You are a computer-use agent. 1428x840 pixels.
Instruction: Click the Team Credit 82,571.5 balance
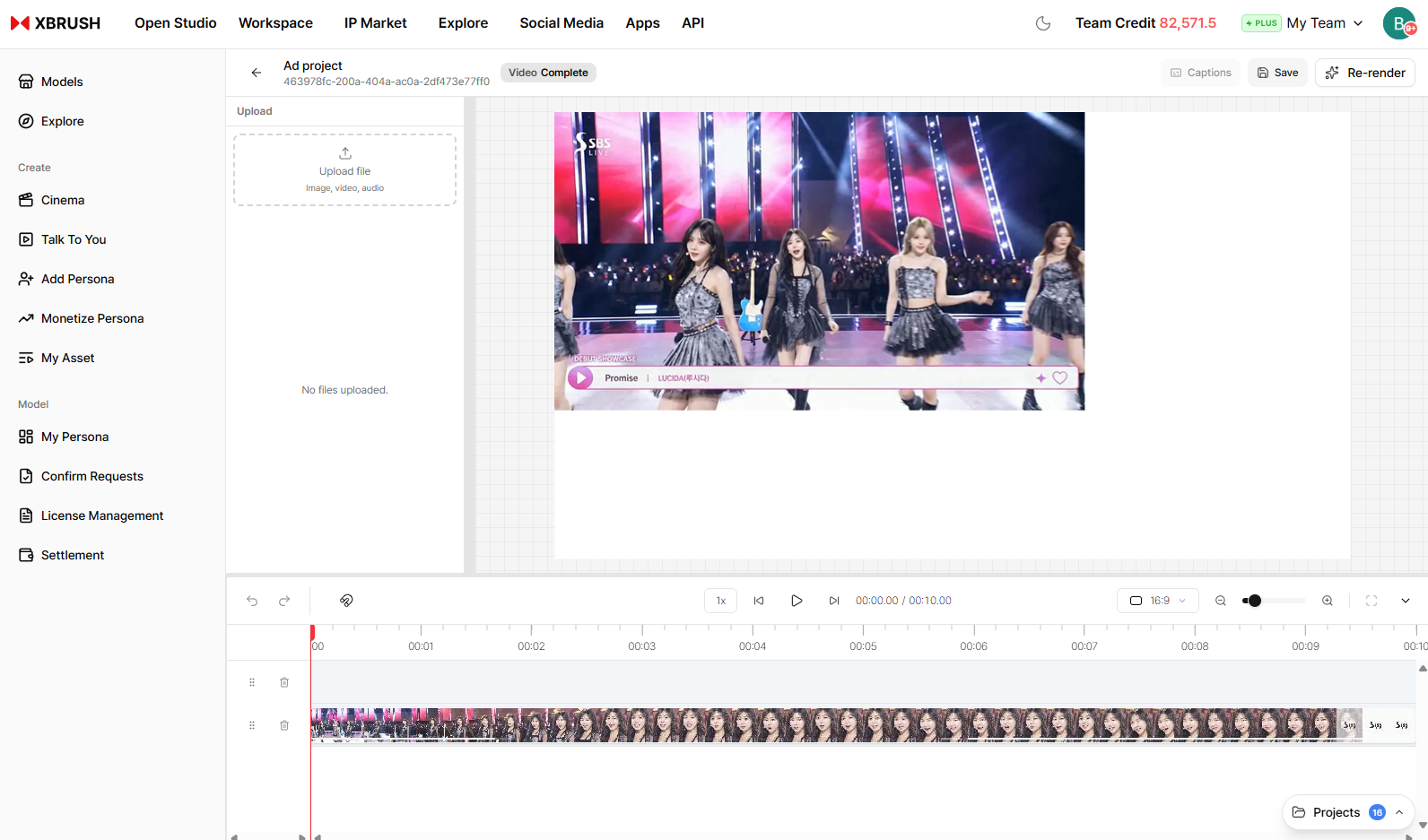click(x=1145, y=23)
